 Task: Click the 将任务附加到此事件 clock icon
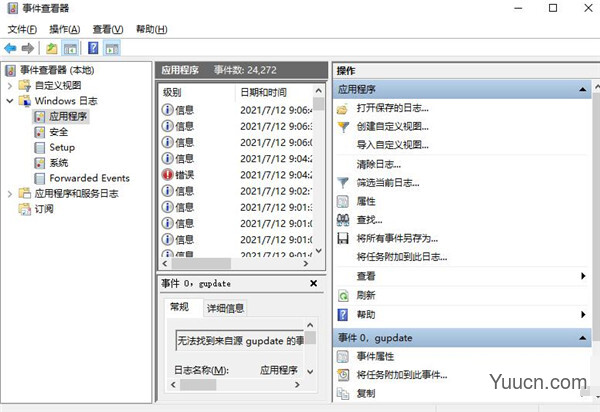click(343, 375)
